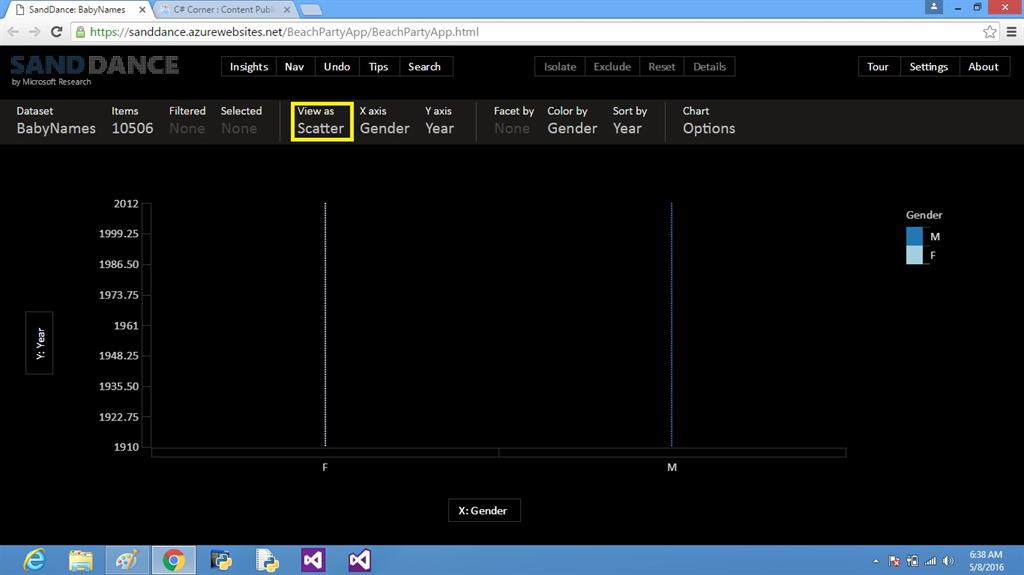Click the F tick label on X axis
This screenshot has height=575, width=1024.
coord(325,467)
